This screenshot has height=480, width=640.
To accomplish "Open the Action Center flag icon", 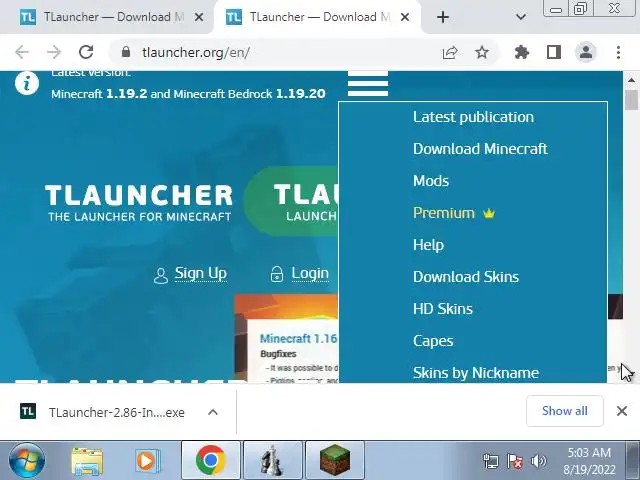I will point(515,461).
